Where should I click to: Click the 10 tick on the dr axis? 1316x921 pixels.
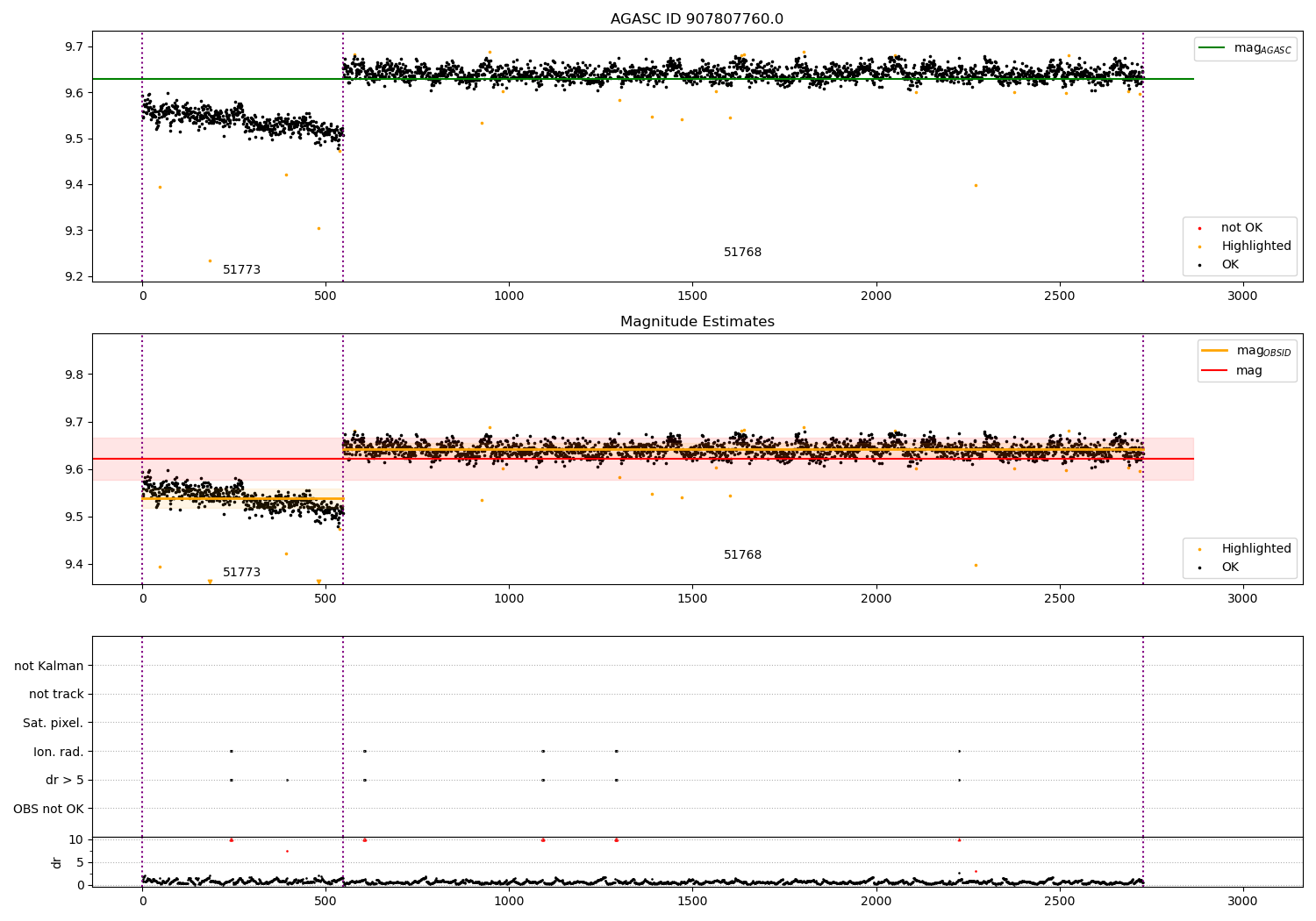(76, 839)
